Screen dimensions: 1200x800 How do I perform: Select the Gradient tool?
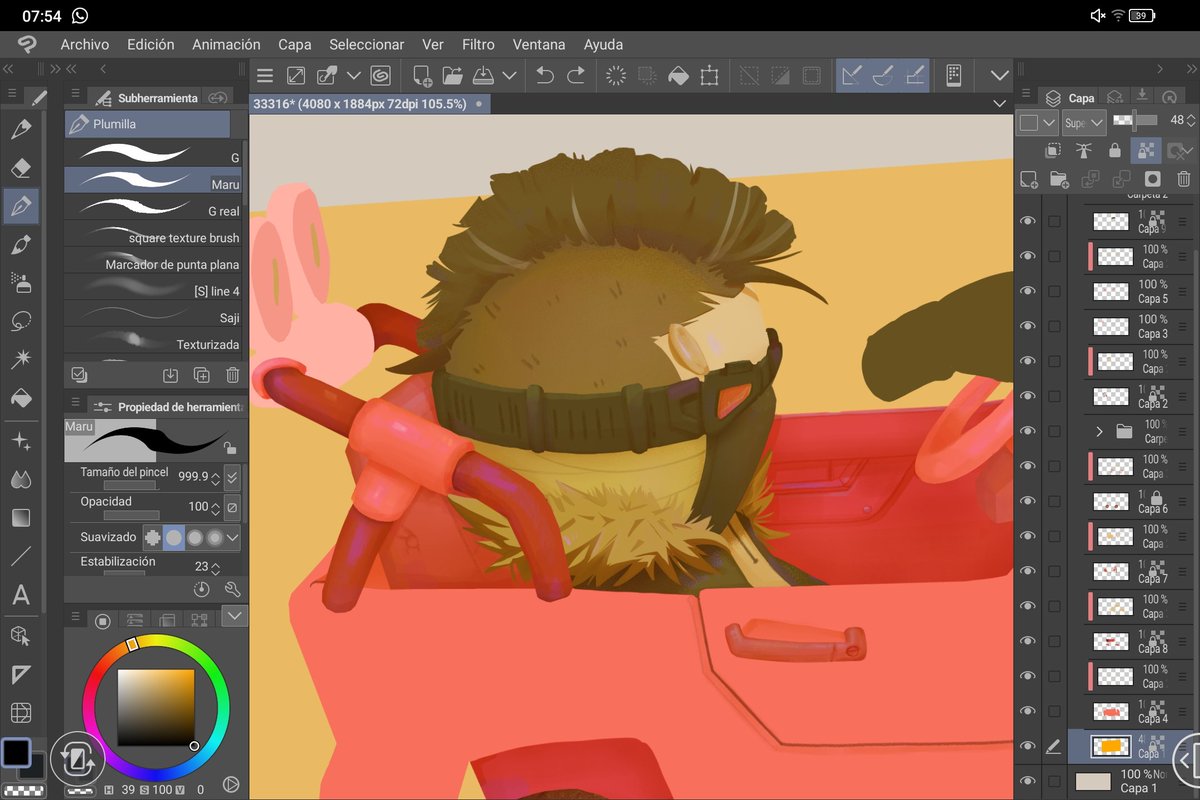point(21,518)
